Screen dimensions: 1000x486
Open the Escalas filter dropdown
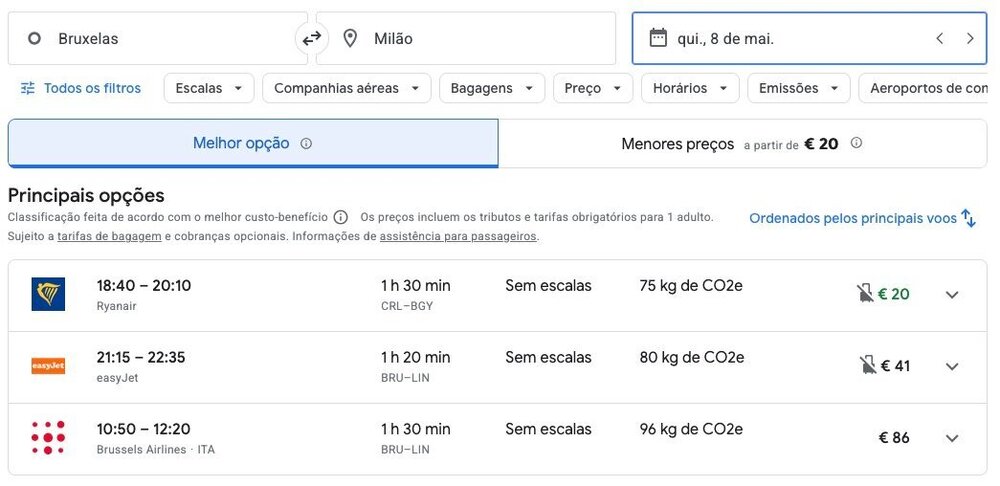(x=208, y=88)
